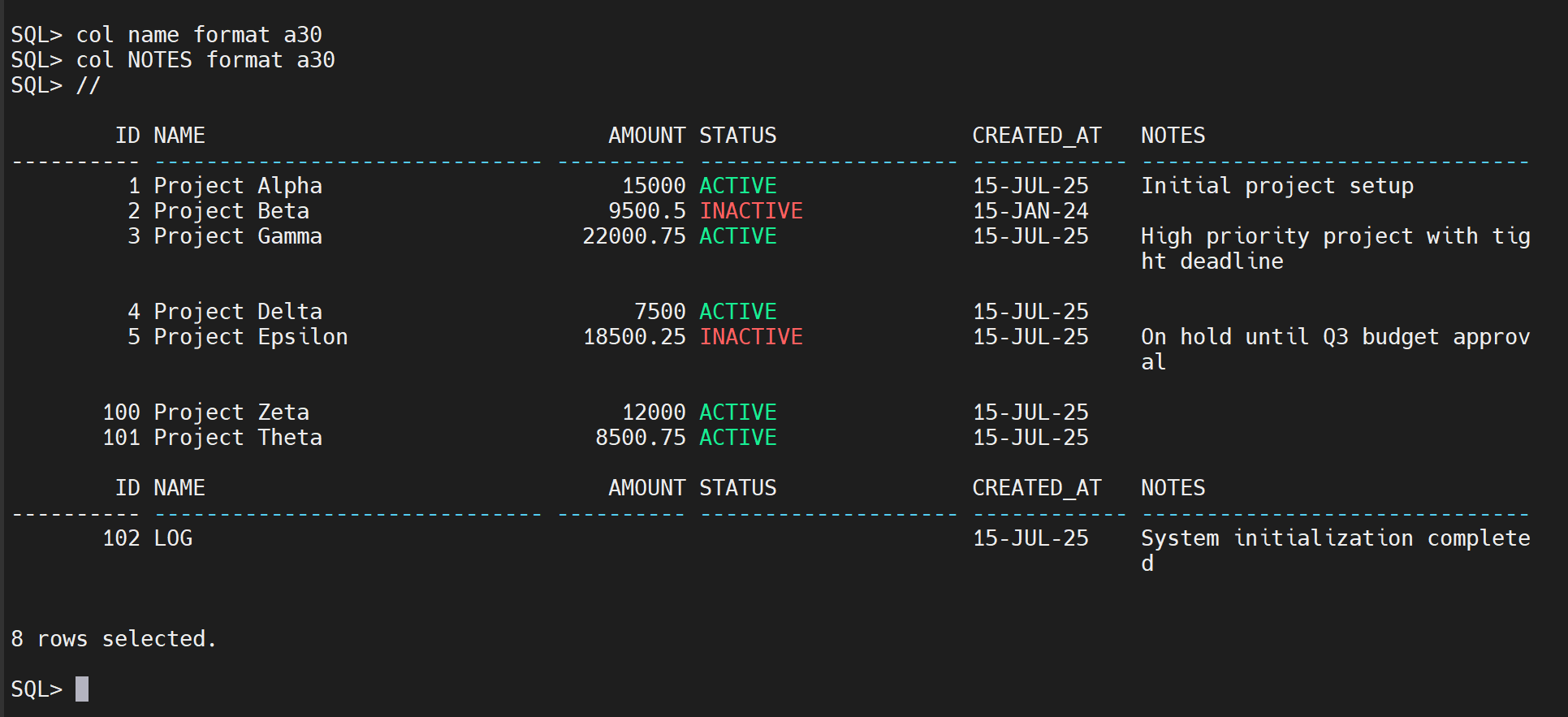Click the Project Beta name cell
The width and height of the screenshot is (1568, 717).
tap(231, 211)
